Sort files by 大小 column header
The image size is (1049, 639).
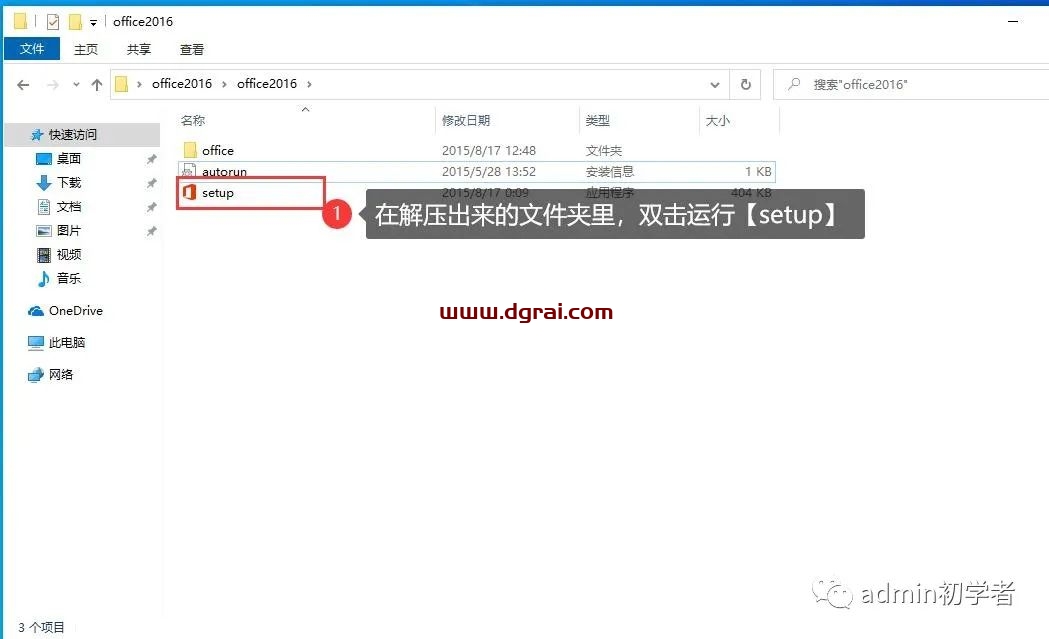[718, 120]
